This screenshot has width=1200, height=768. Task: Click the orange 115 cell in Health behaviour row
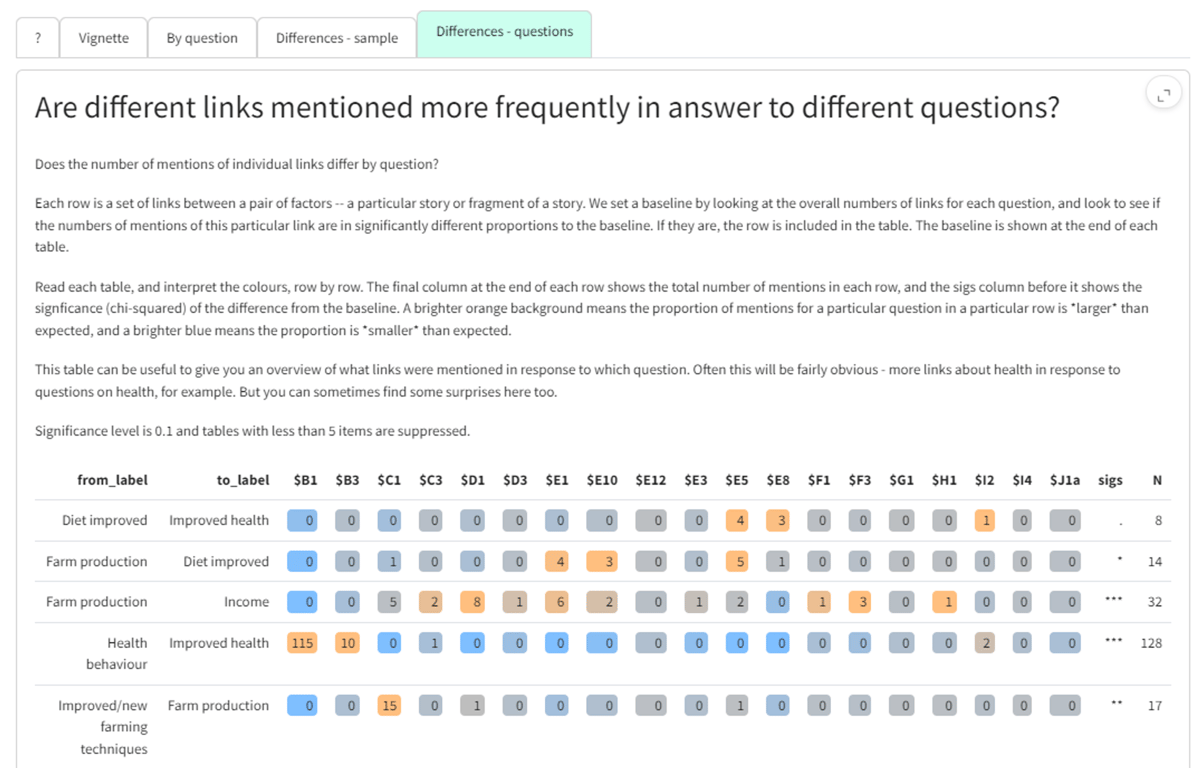tap(303, 643)
